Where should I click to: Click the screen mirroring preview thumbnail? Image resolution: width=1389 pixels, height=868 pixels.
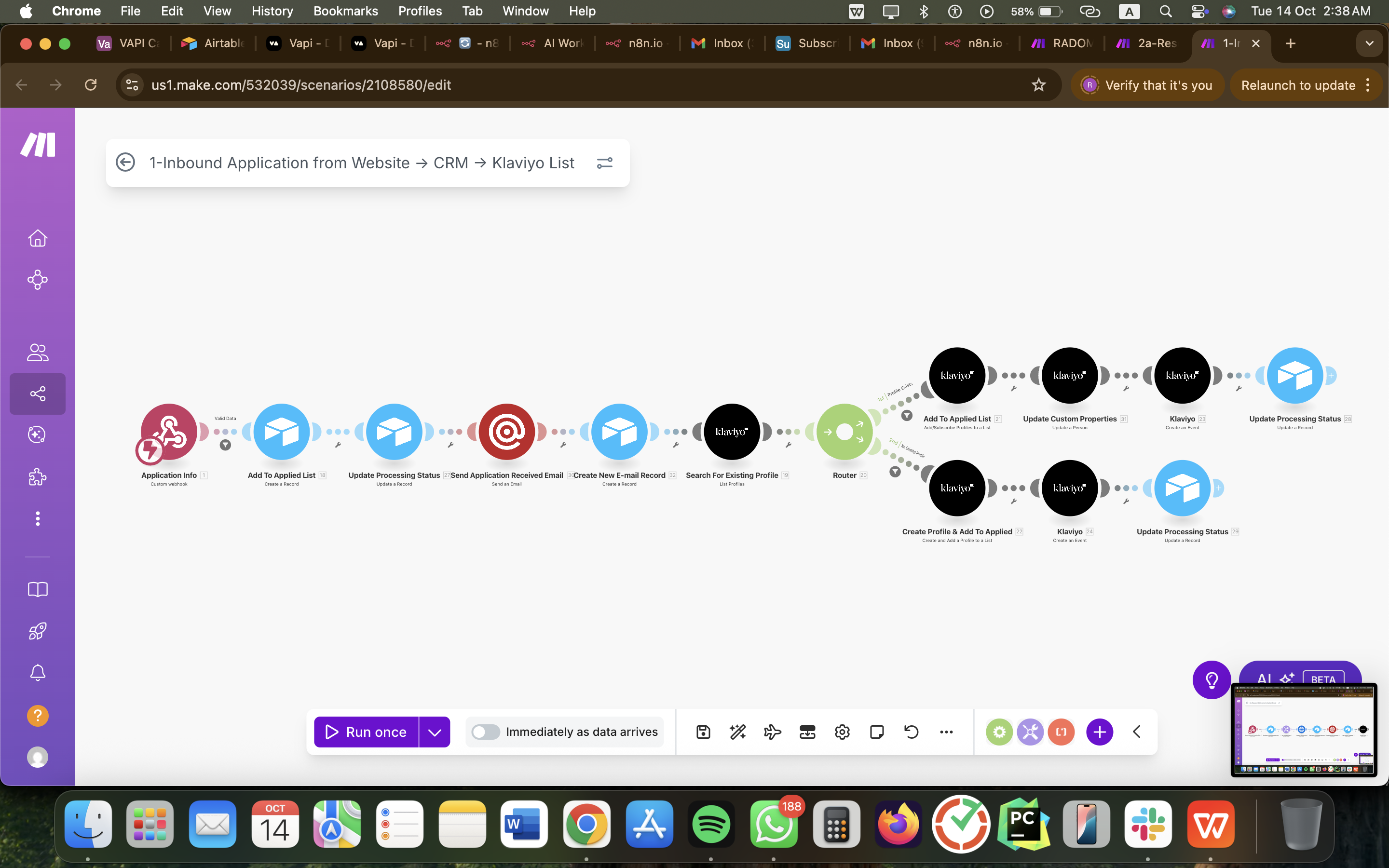tap(1304, 730)
